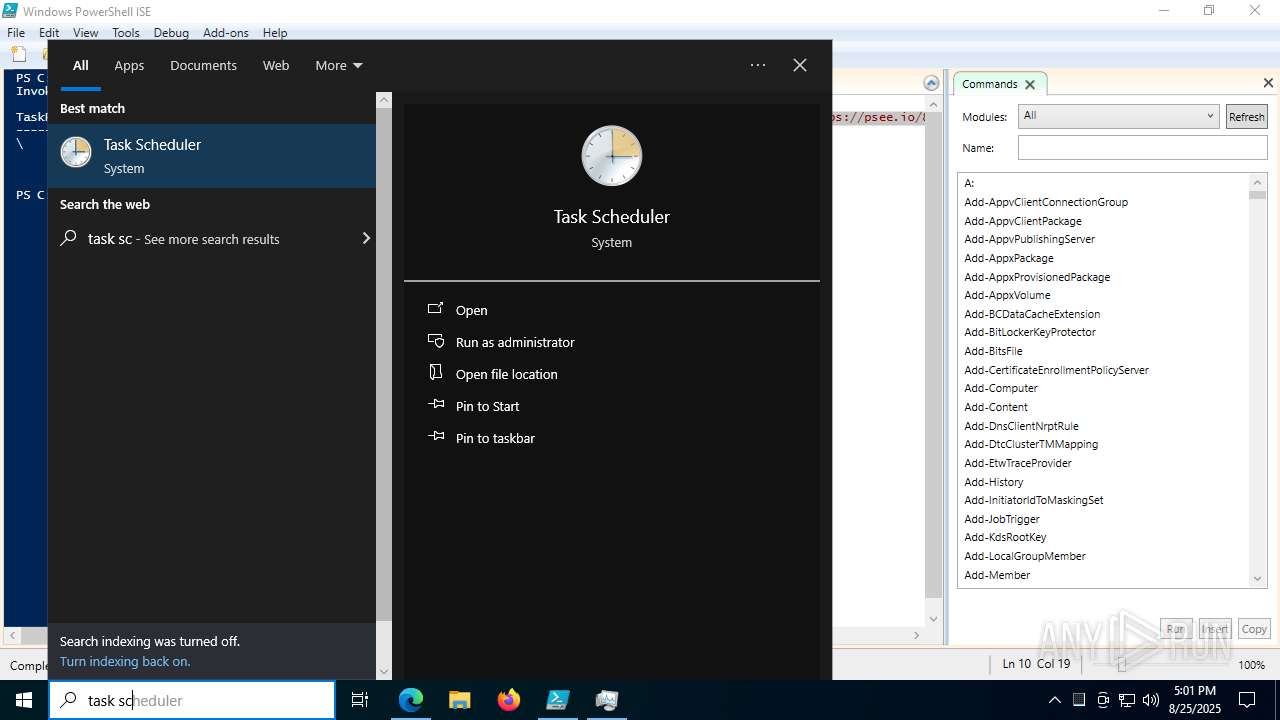Open the View menu in ISE

tap(85, 32)
